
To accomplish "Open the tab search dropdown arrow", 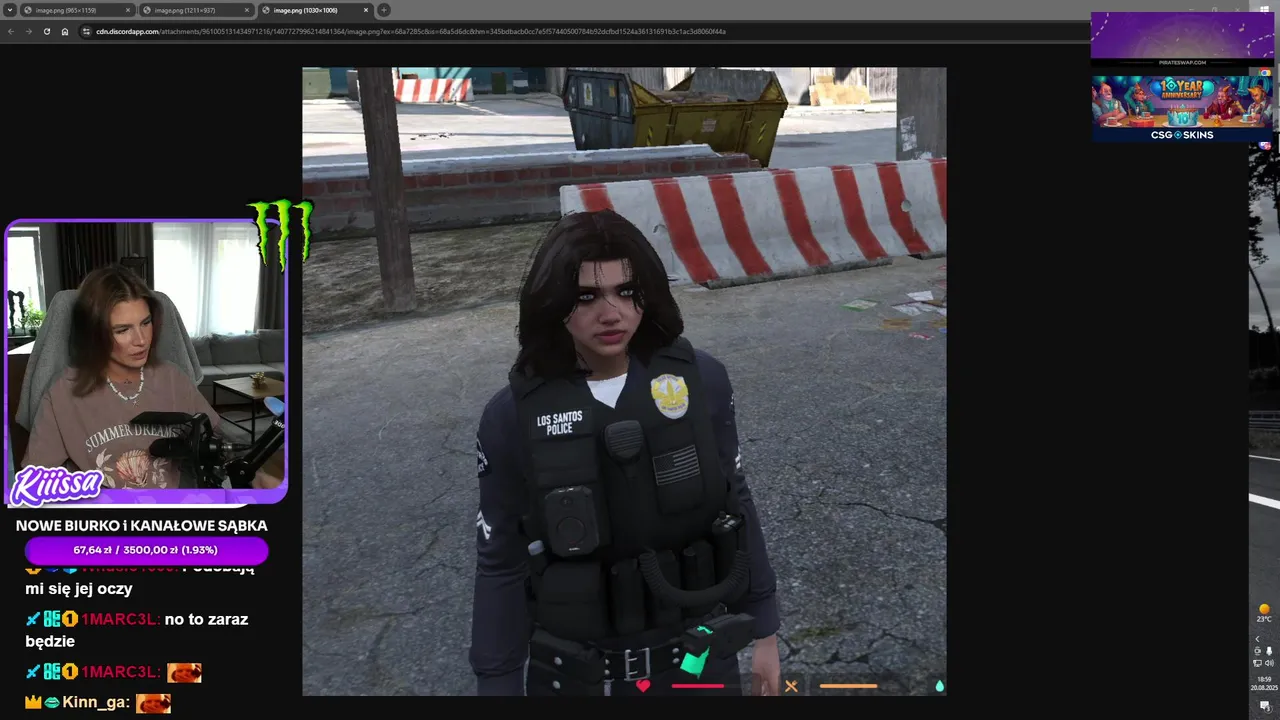I will point(10,10).
